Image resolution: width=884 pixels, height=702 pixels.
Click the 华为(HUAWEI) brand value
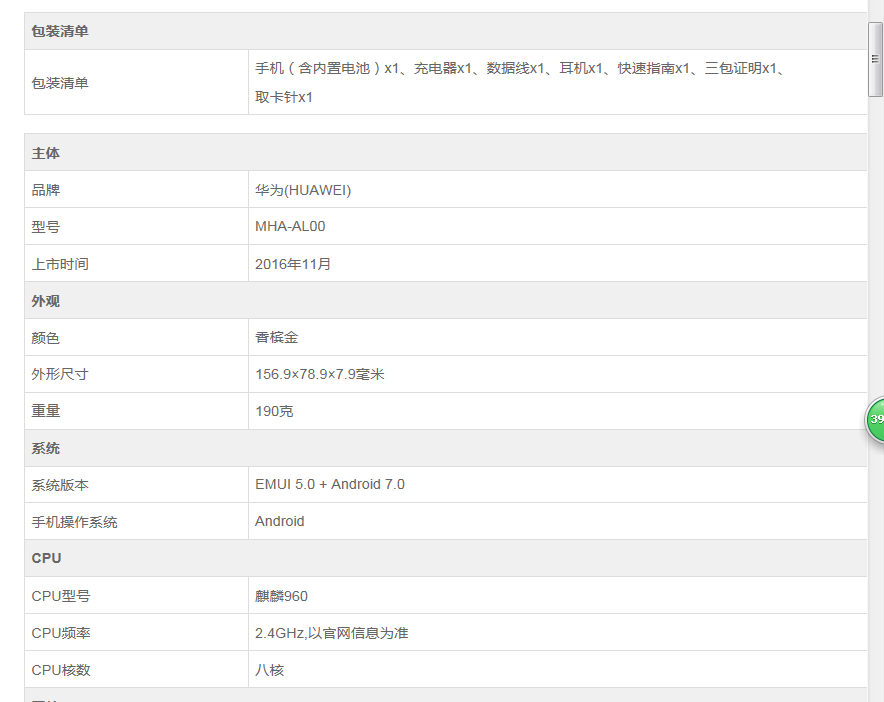point(303,190)
